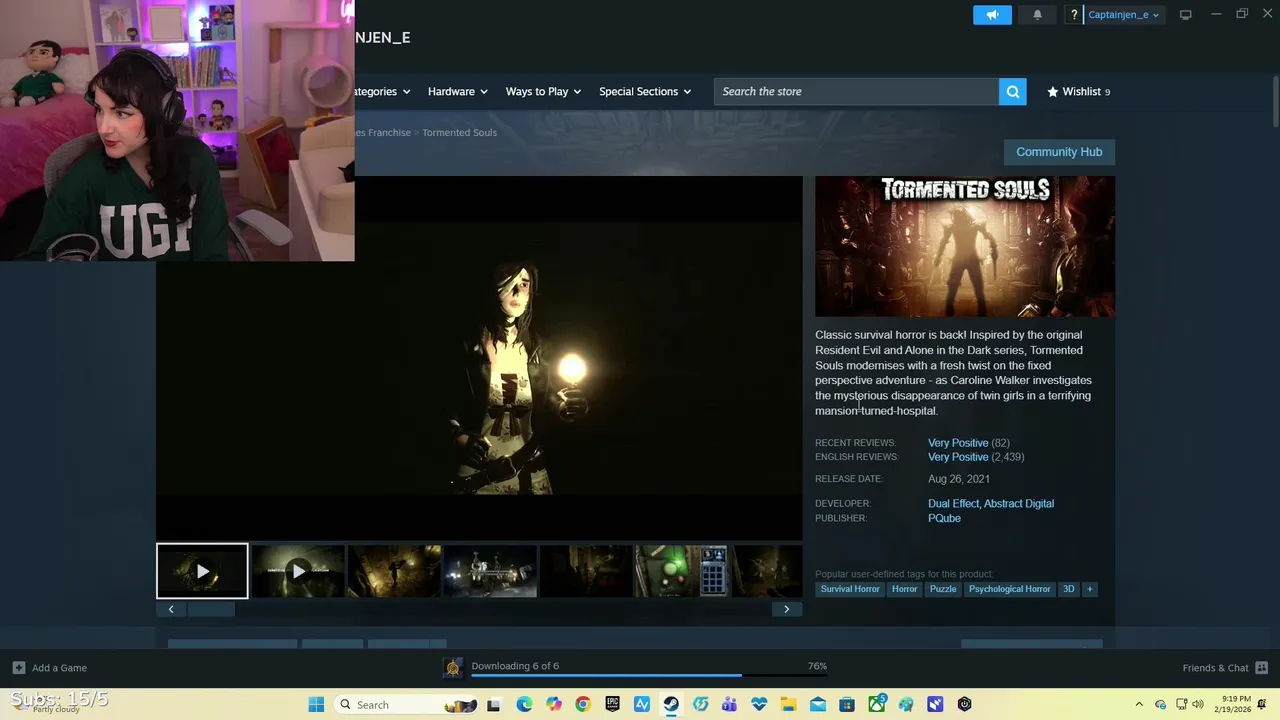The height and width of the screenshot is (720, 1280).
Task: Open Microsoft Teams from the taskbar
Action: coord(729,704)
